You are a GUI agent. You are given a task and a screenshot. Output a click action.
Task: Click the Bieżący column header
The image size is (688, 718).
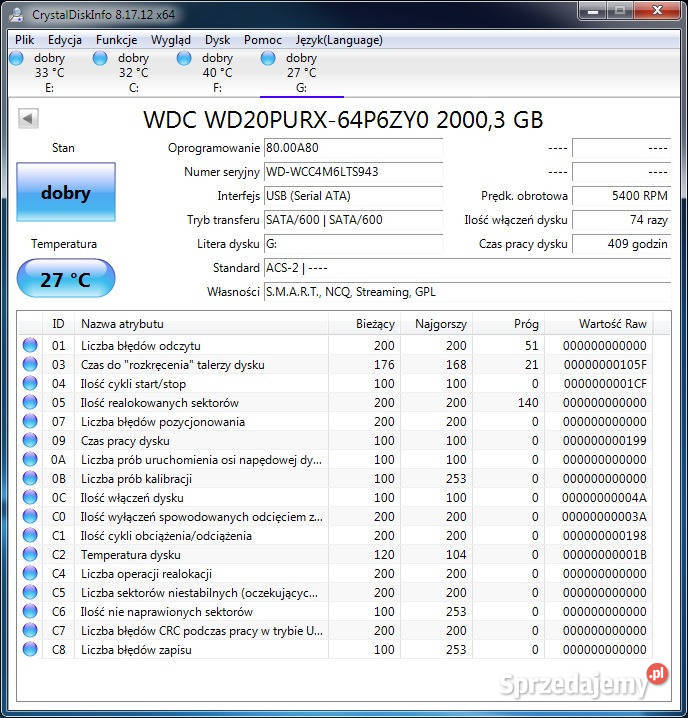[x=365, y=324]
